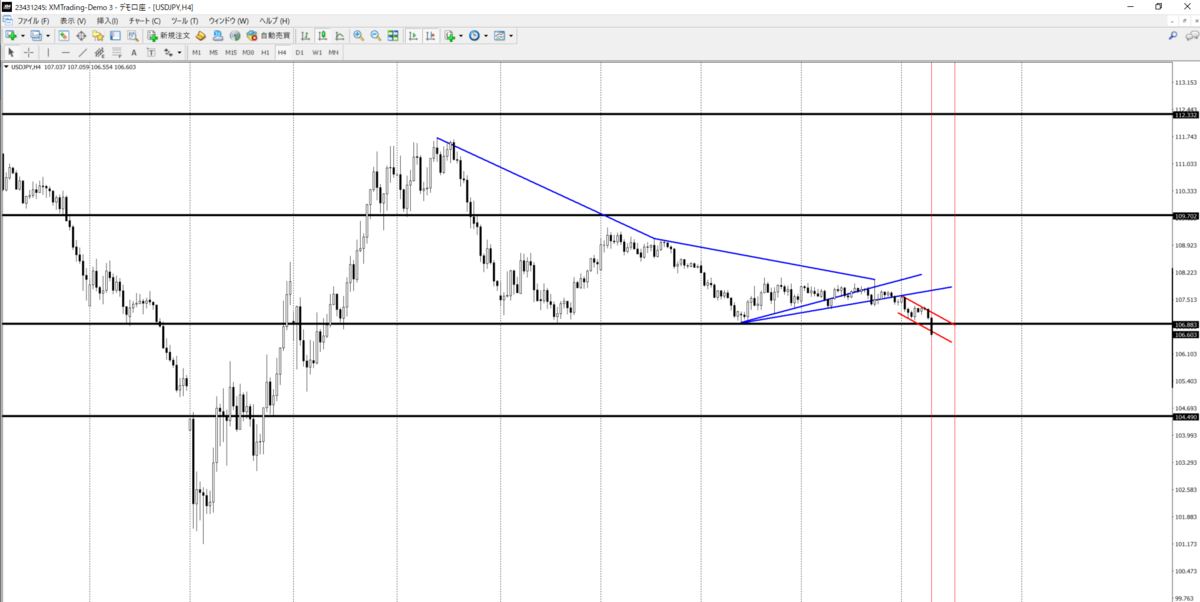Switch to the MN timeframe button
The height and width of the screenshot is (602, 1200).
coord(333,52)
